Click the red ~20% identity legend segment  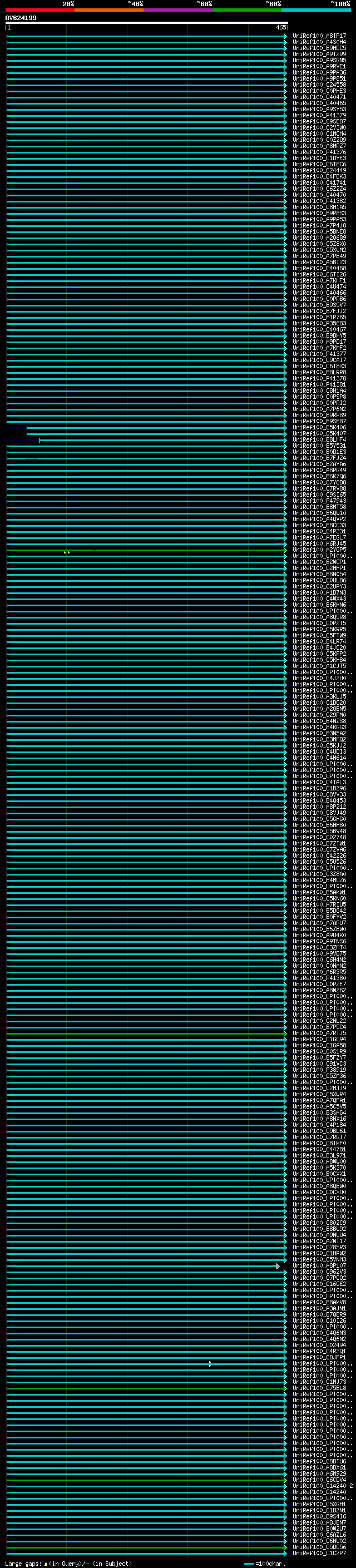pyautogui.click(x=39, y=10)
